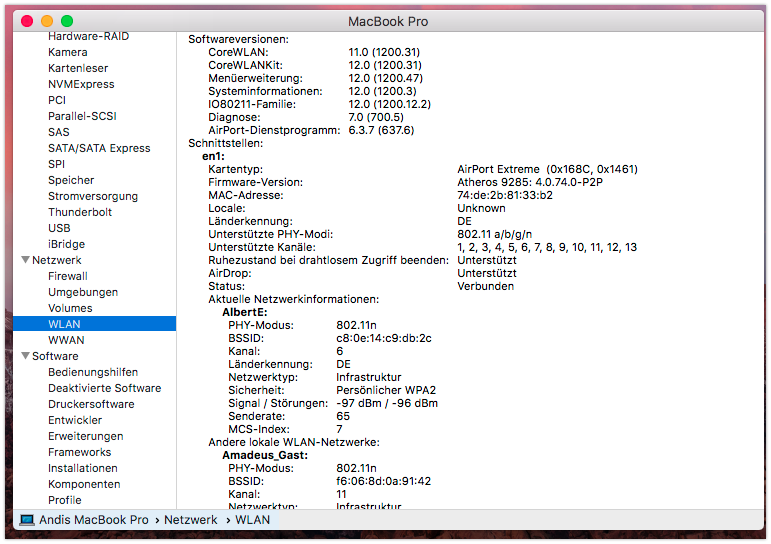Open SATA/SATA Express entry
The width and height of the screenshot is (771, 544).
[x=99, y=148]
